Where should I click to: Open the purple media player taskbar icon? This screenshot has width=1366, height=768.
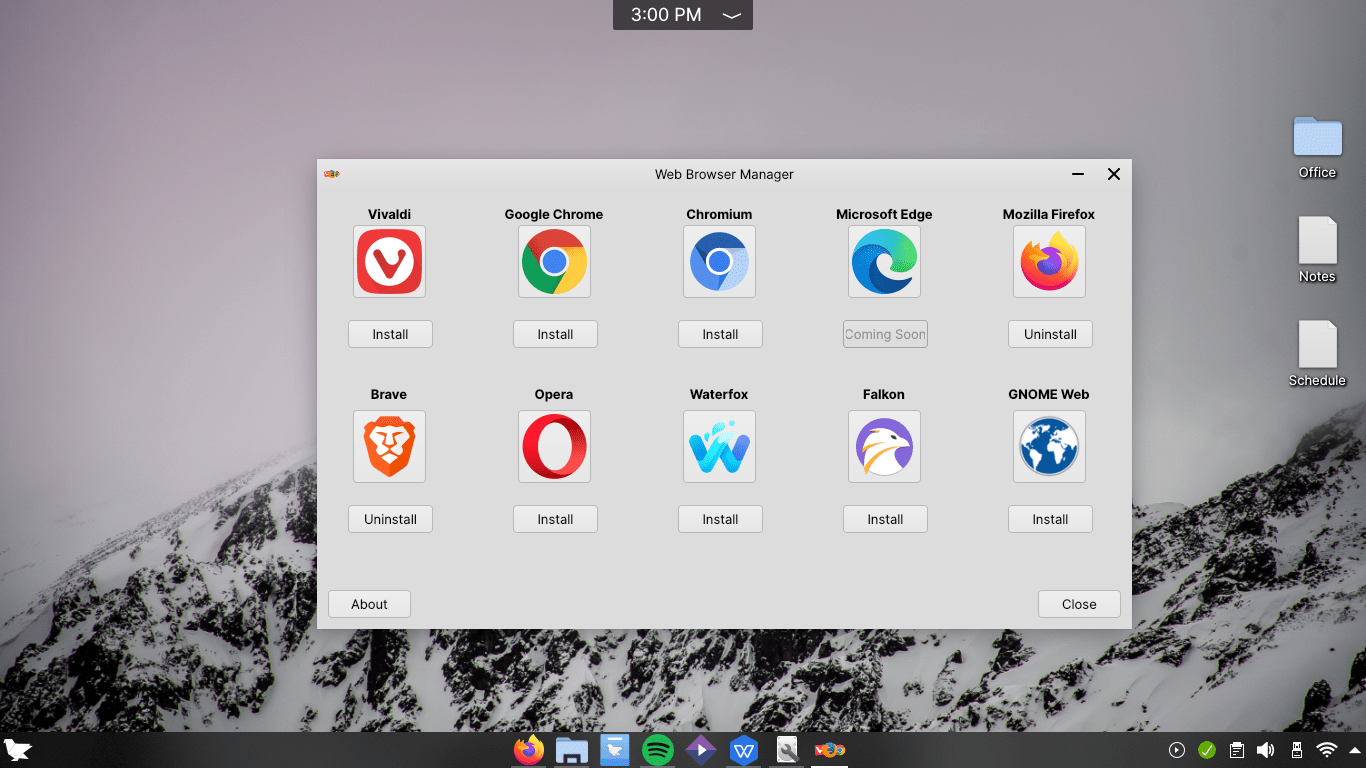coord(701,750)
